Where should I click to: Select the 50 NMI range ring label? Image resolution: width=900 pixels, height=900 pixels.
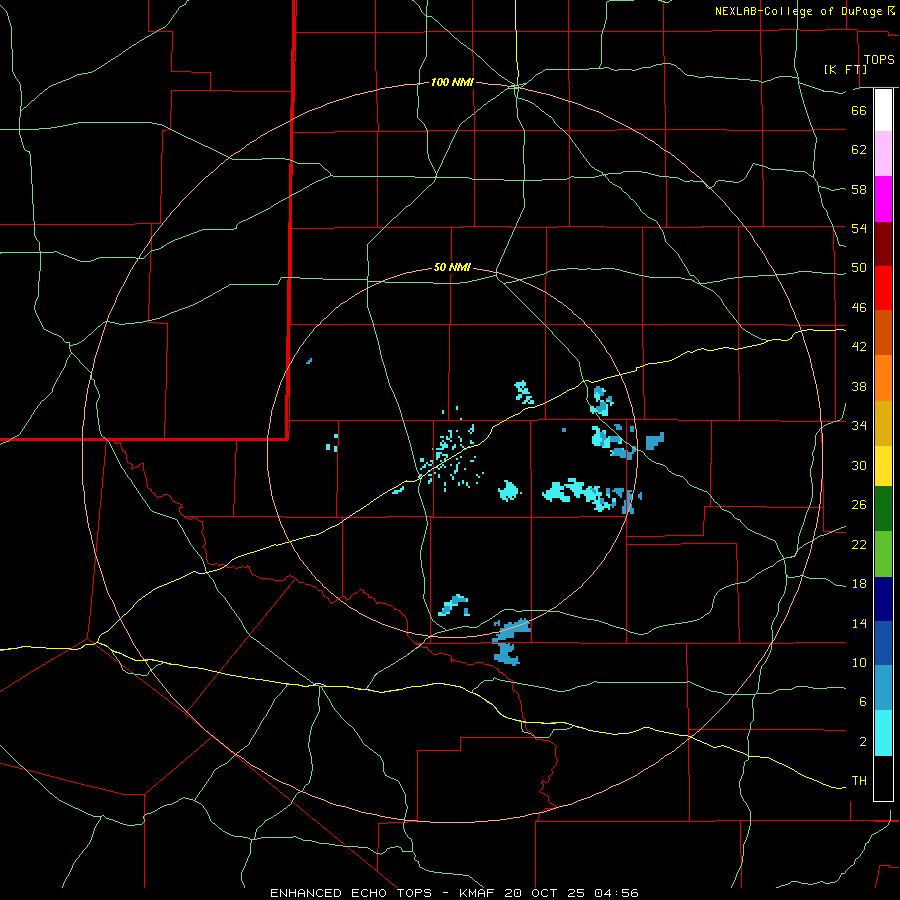[452, 267]
